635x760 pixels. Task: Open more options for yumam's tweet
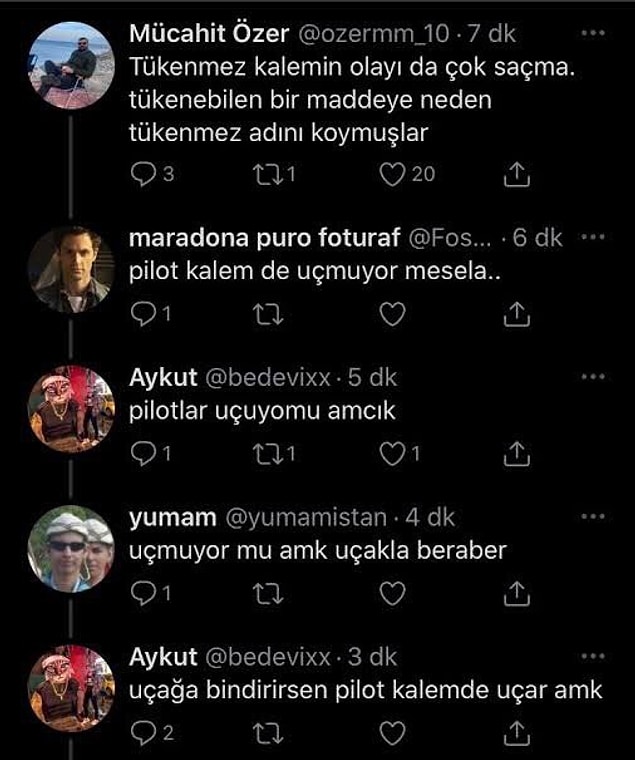[x=593, y=517]
